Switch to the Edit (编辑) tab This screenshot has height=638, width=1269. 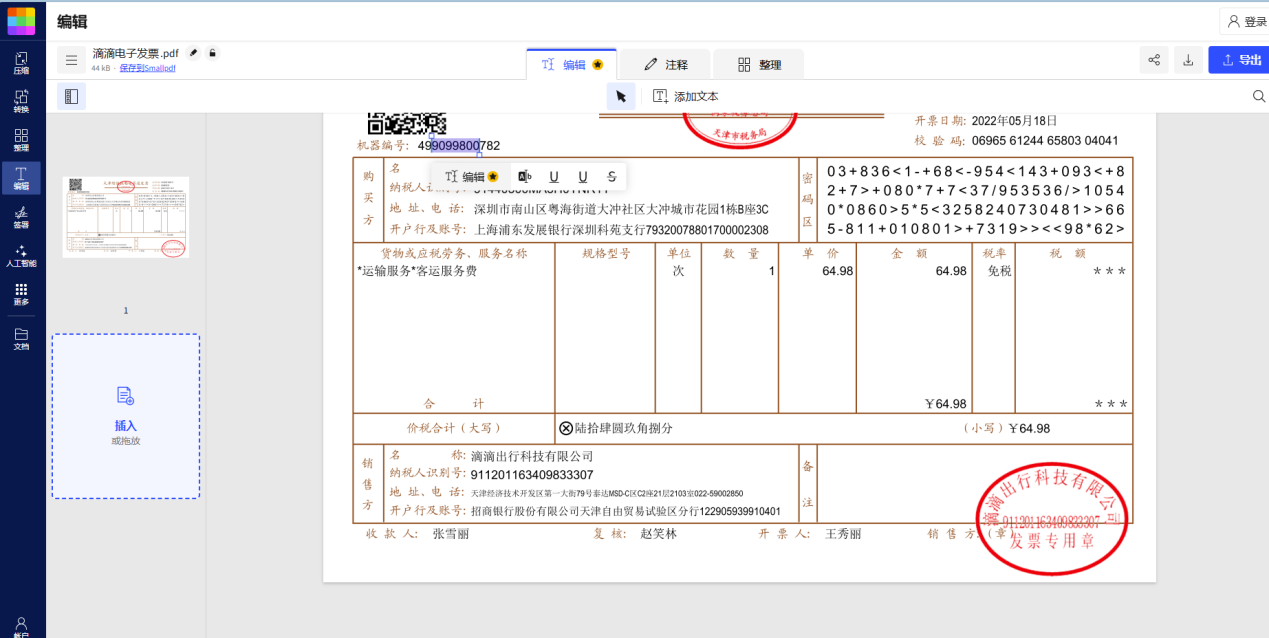click(572, 64)
